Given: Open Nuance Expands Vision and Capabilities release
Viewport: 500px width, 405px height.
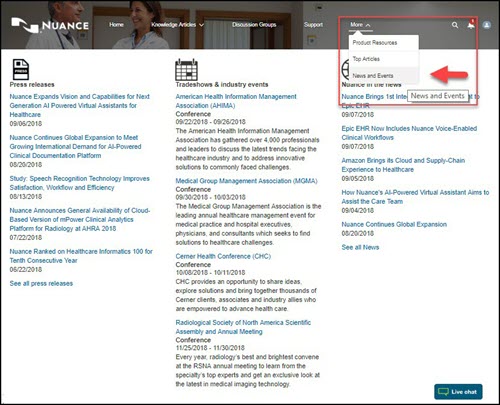Looking at the screenshot, I should pos(80,105).
